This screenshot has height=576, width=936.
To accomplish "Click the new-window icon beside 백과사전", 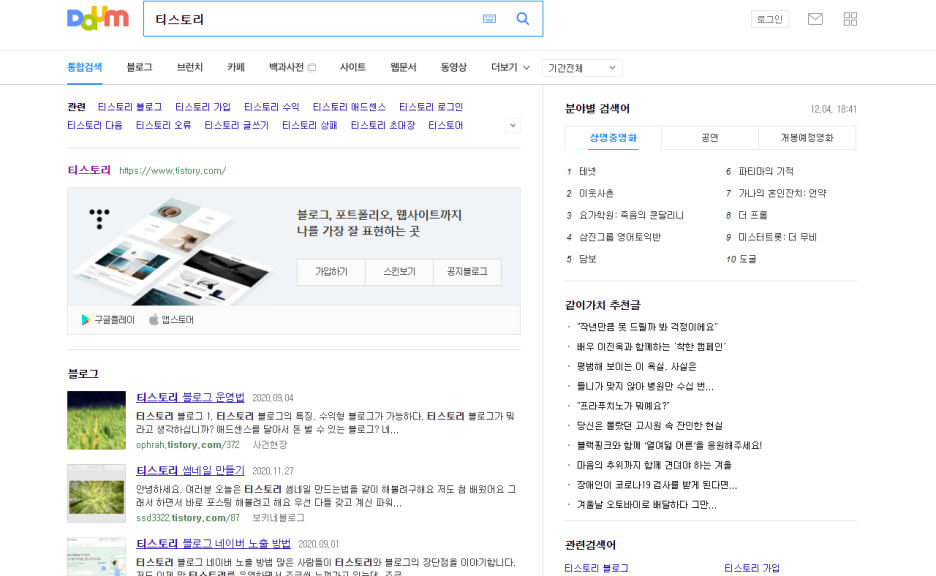I will tap(312, 67).
